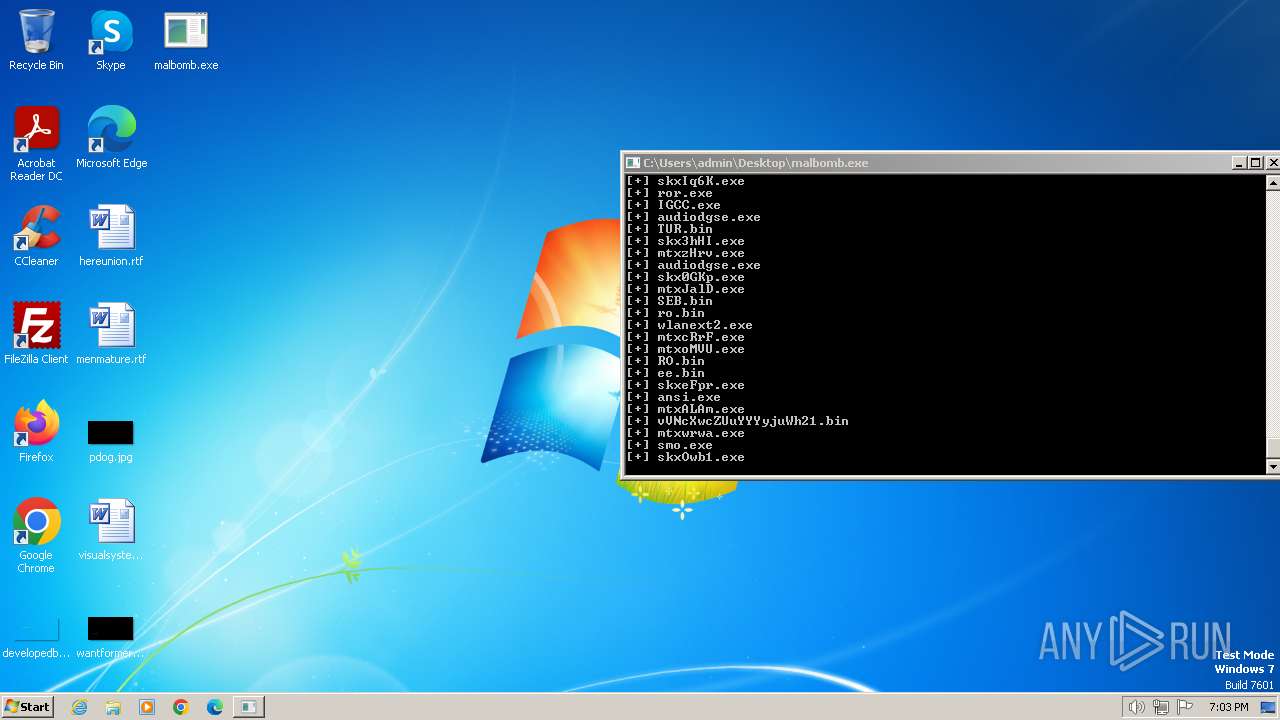Click the console title bar text
The width and height of the screenshot is (1280, 720).
[x=756, y=162]
